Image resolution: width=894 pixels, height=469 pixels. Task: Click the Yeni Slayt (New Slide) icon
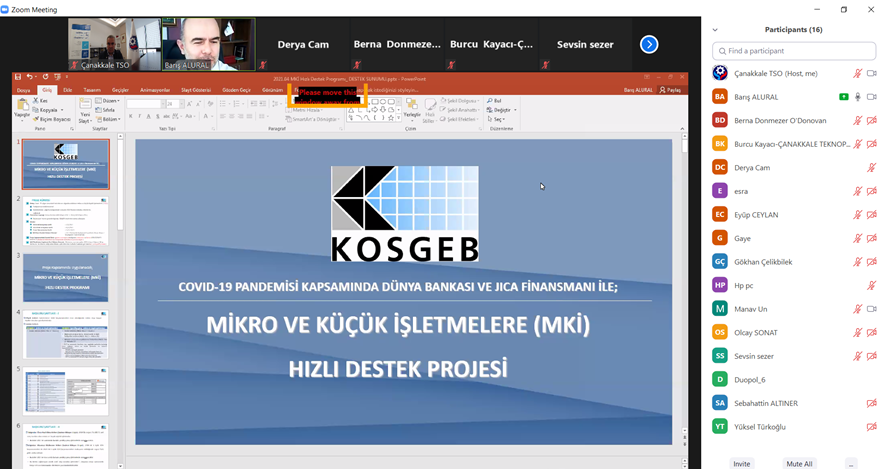point(85,105)
